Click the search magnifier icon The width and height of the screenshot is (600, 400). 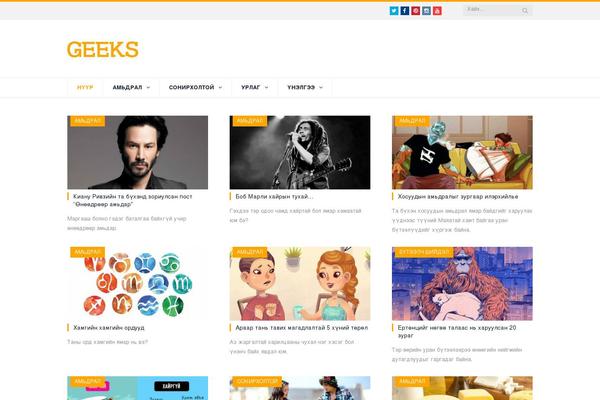(525, 11)
